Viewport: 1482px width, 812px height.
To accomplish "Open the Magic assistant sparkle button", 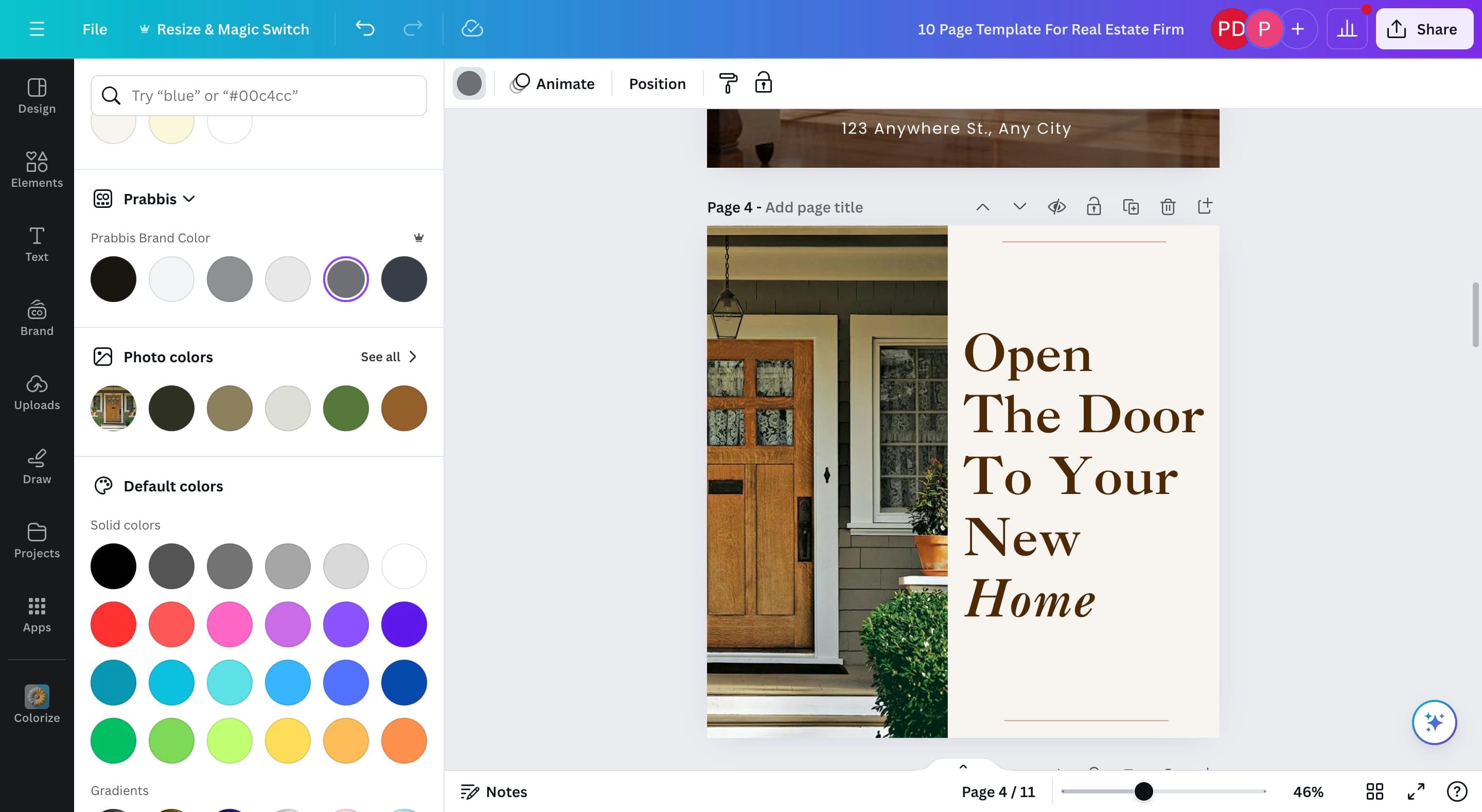I will 1434,721.
